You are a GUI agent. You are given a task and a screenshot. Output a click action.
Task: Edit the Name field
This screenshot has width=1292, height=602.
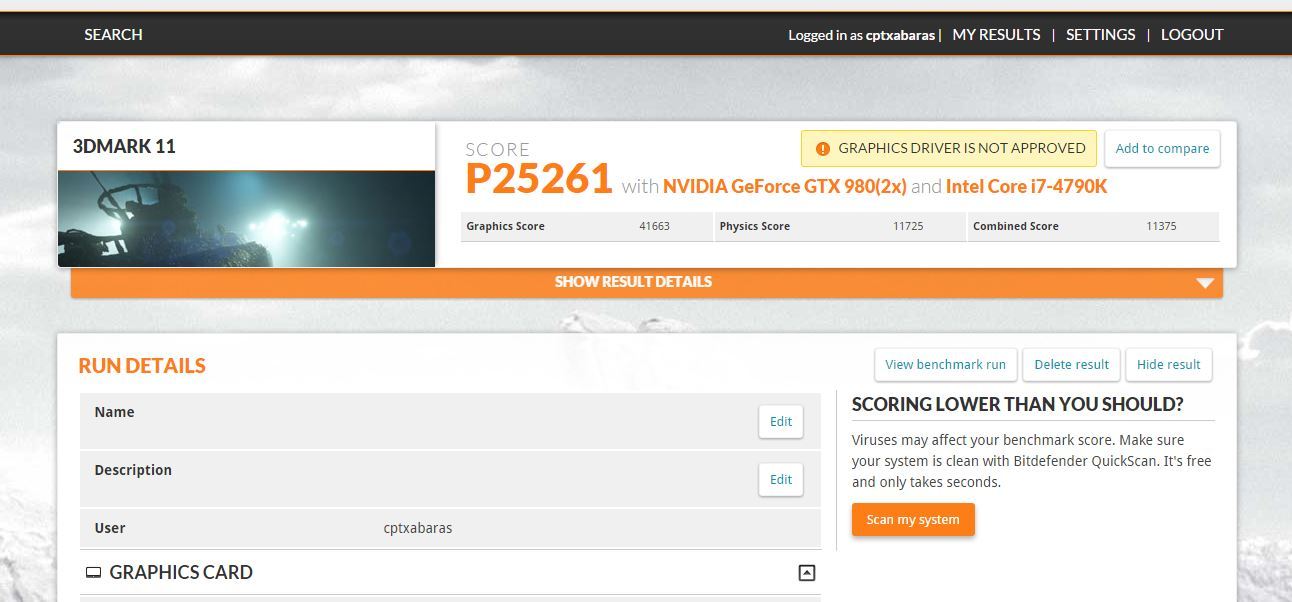pos(781,421)
